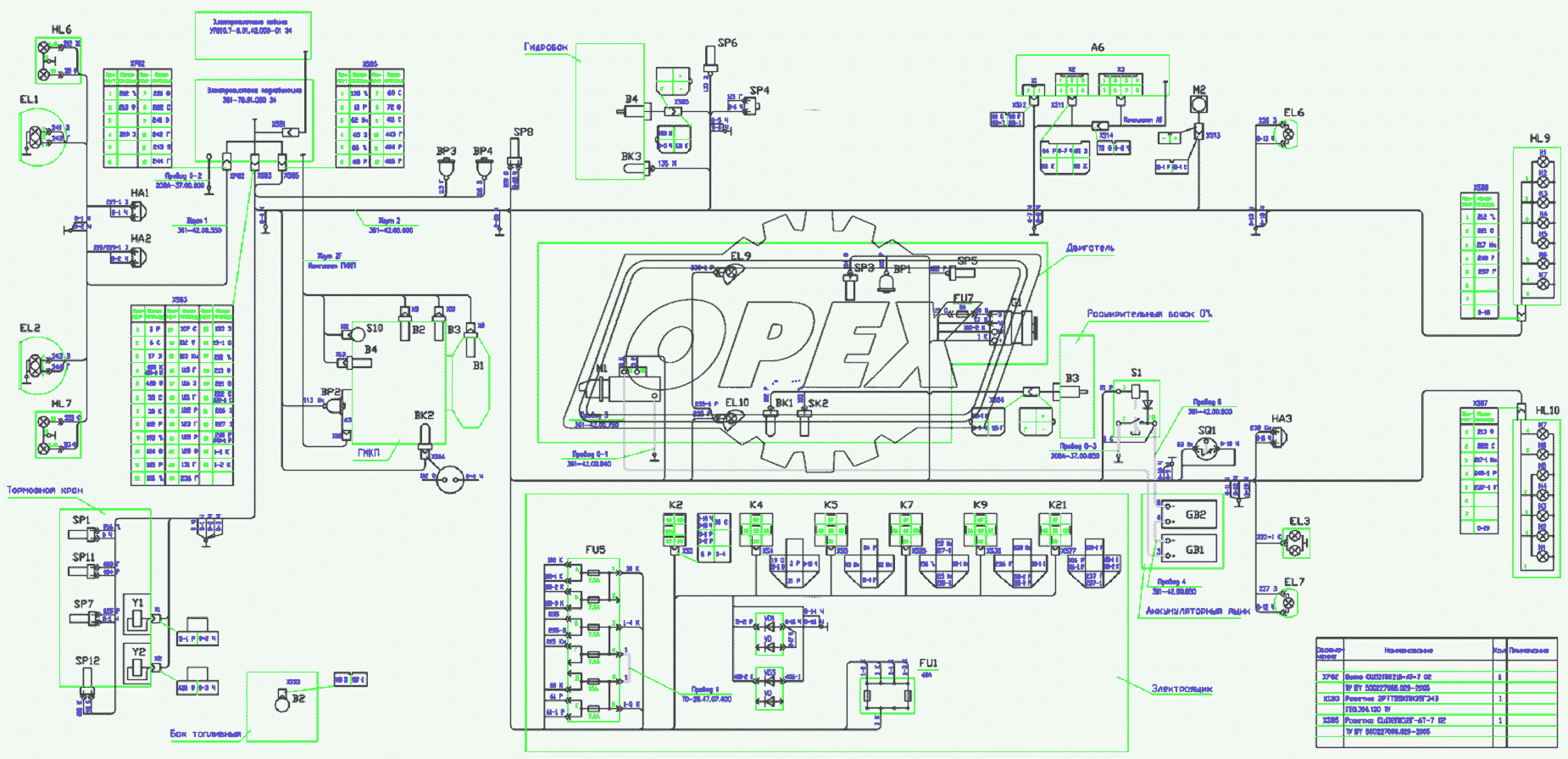Image resolution: width=1568 pixels, height=759 pixels.
Task: Select the Y1 valve symbol
Action: coord(136,615)
